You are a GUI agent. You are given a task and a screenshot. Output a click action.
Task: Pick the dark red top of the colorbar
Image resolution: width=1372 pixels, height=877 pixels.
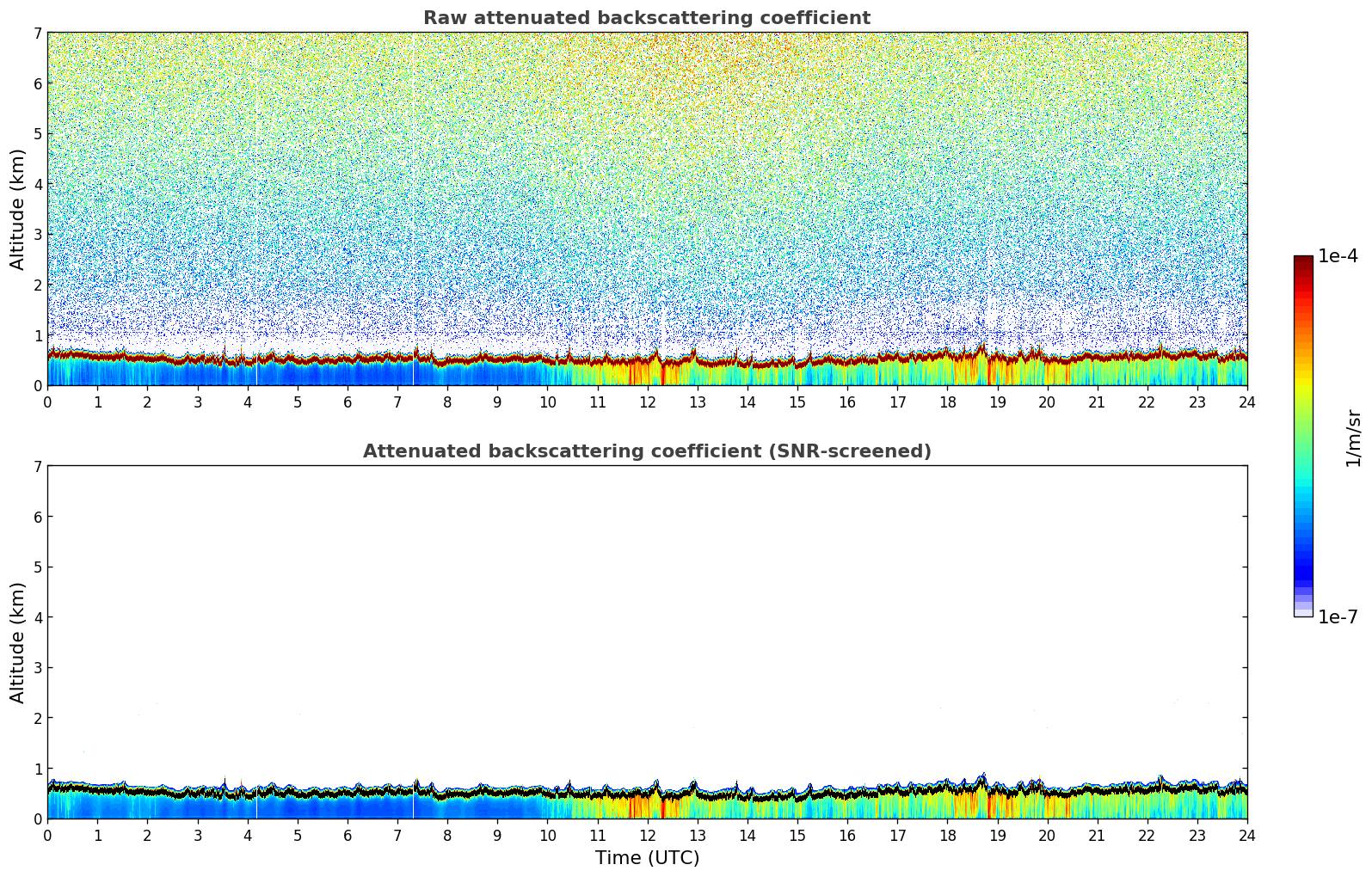click(x=1303, y=261)
